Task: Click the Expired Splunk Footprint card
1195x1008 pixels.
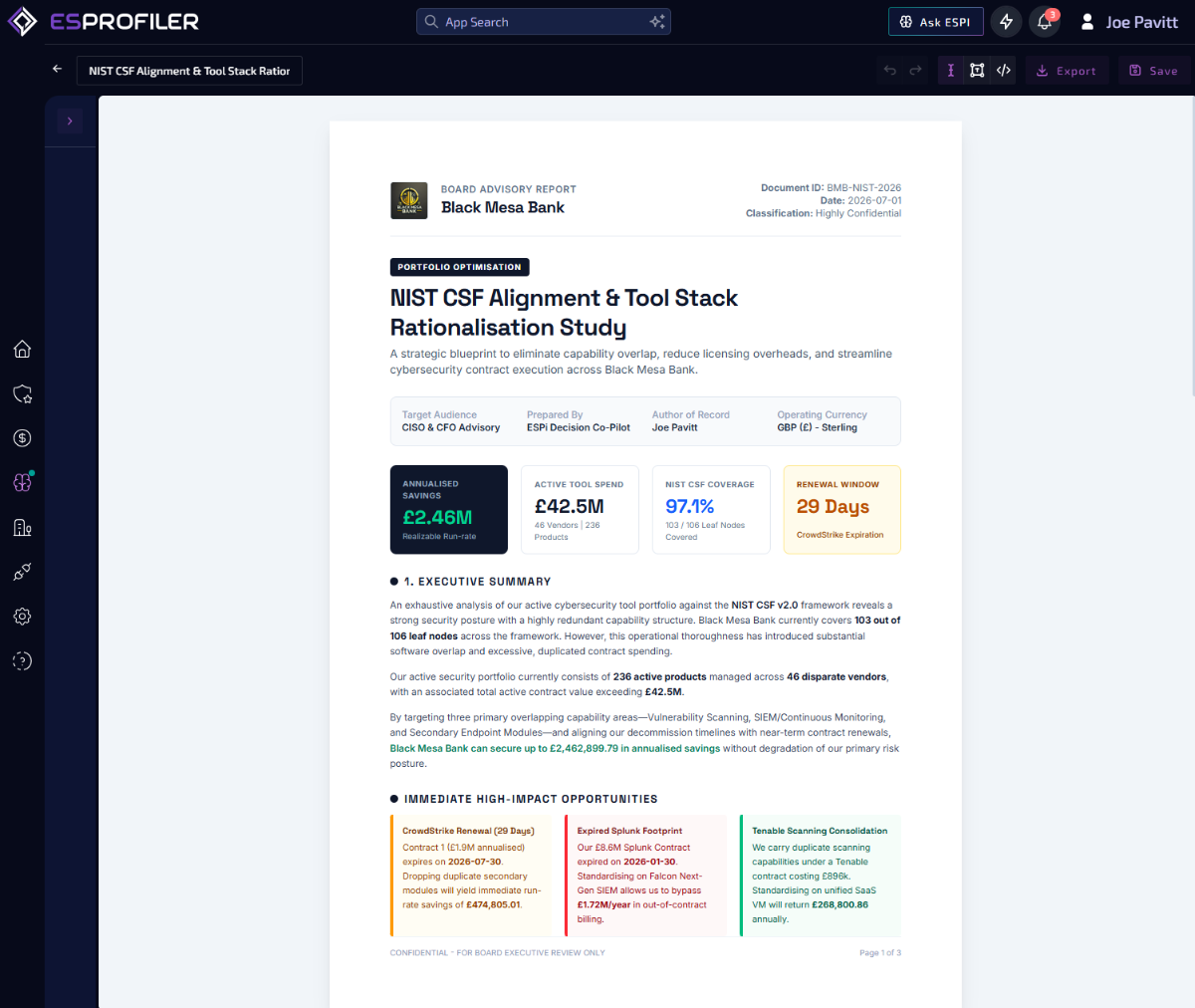Action: point(645,876)
